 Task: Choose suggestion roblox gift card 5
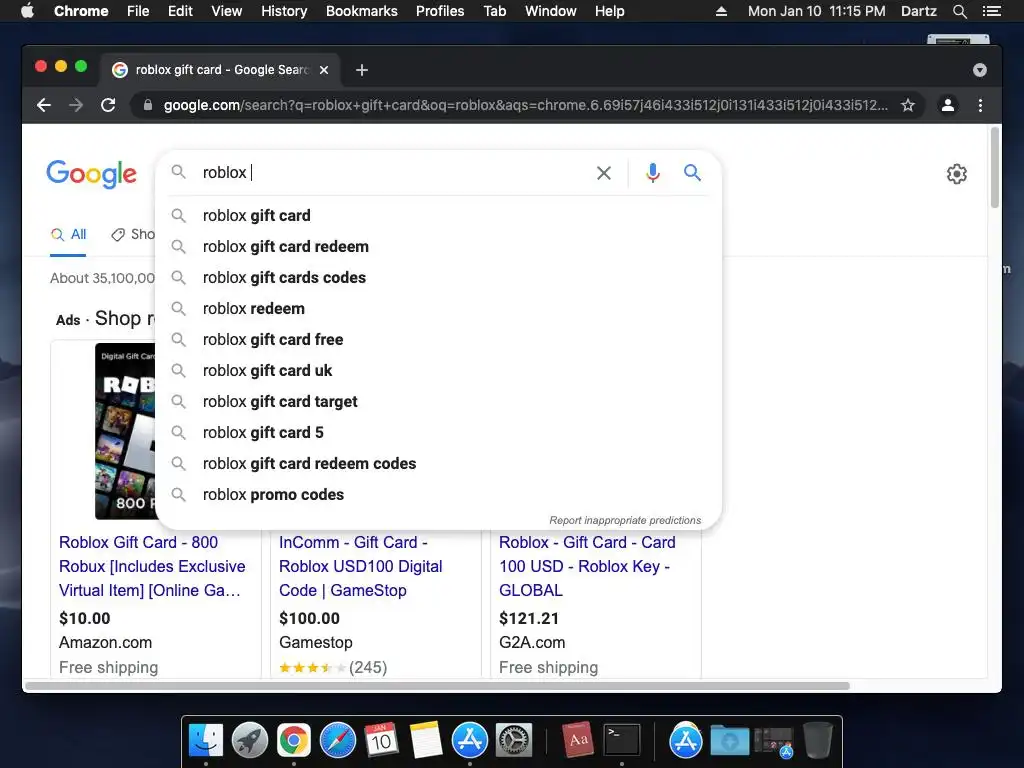click(x=439, y=432)
